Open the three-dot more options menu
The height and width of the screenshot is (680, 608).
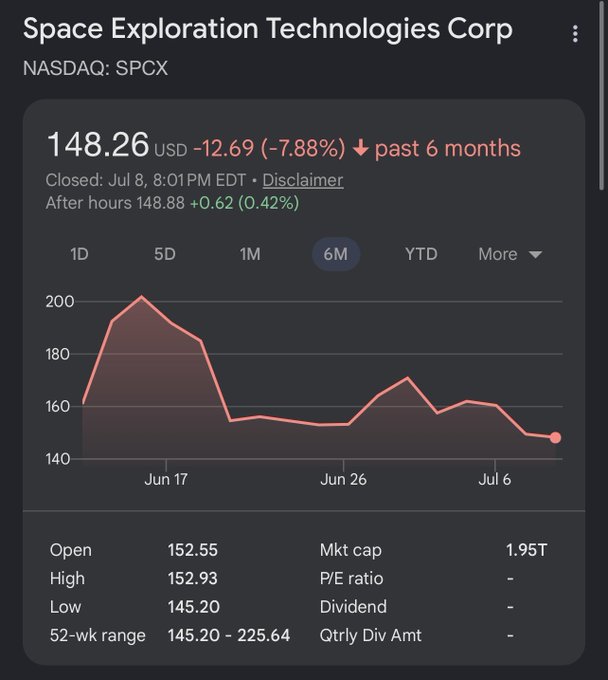coord(575,33)
